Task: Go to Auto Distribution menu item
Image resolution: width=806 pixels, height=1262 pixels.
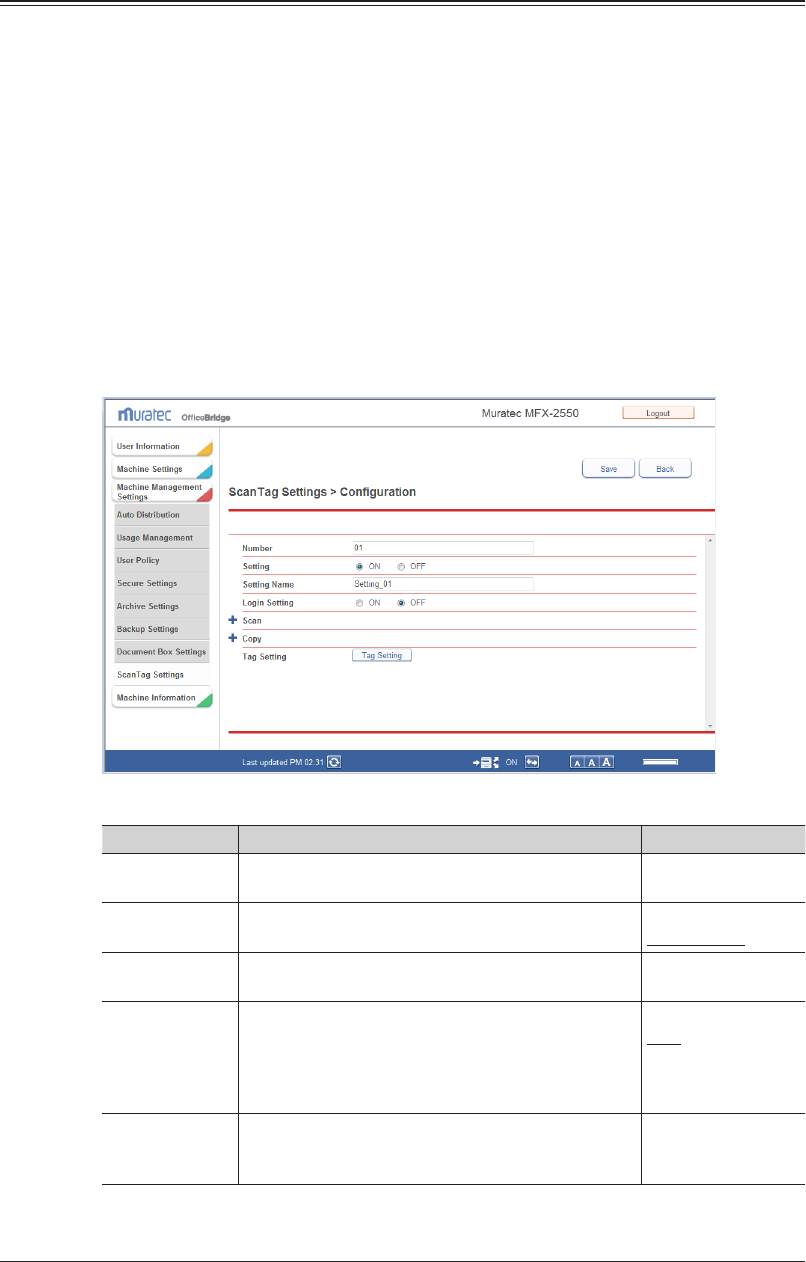Action: click(160, 515)
